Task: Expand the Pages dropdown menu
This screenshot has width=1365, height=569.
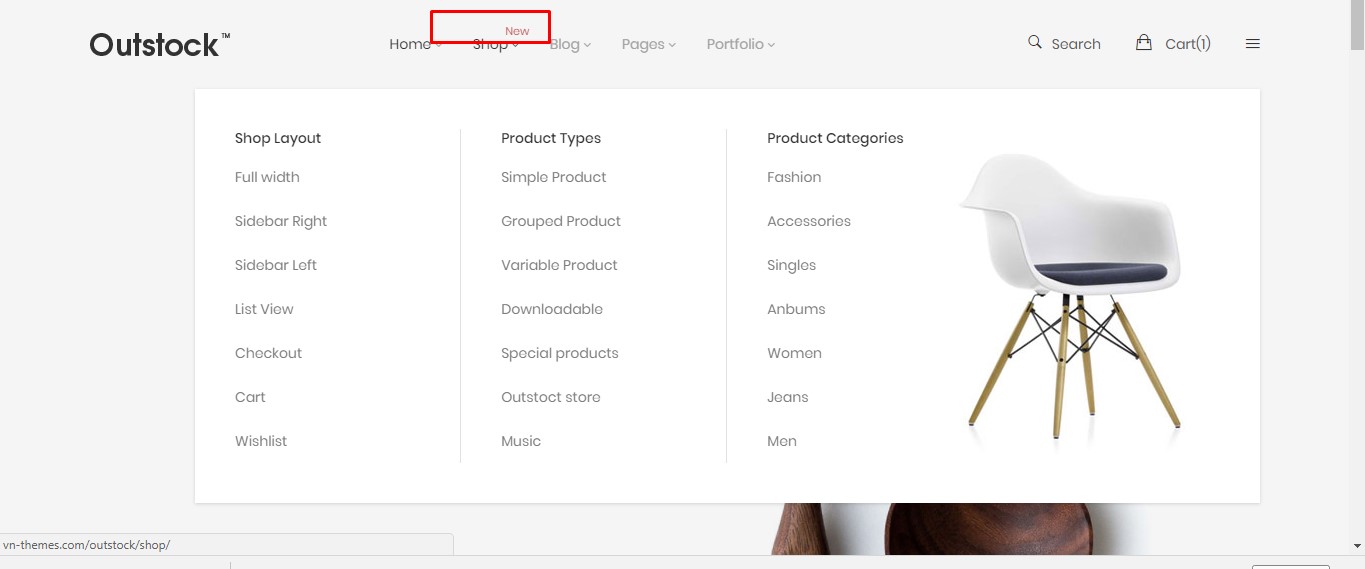Action: (x=648, y=44)
